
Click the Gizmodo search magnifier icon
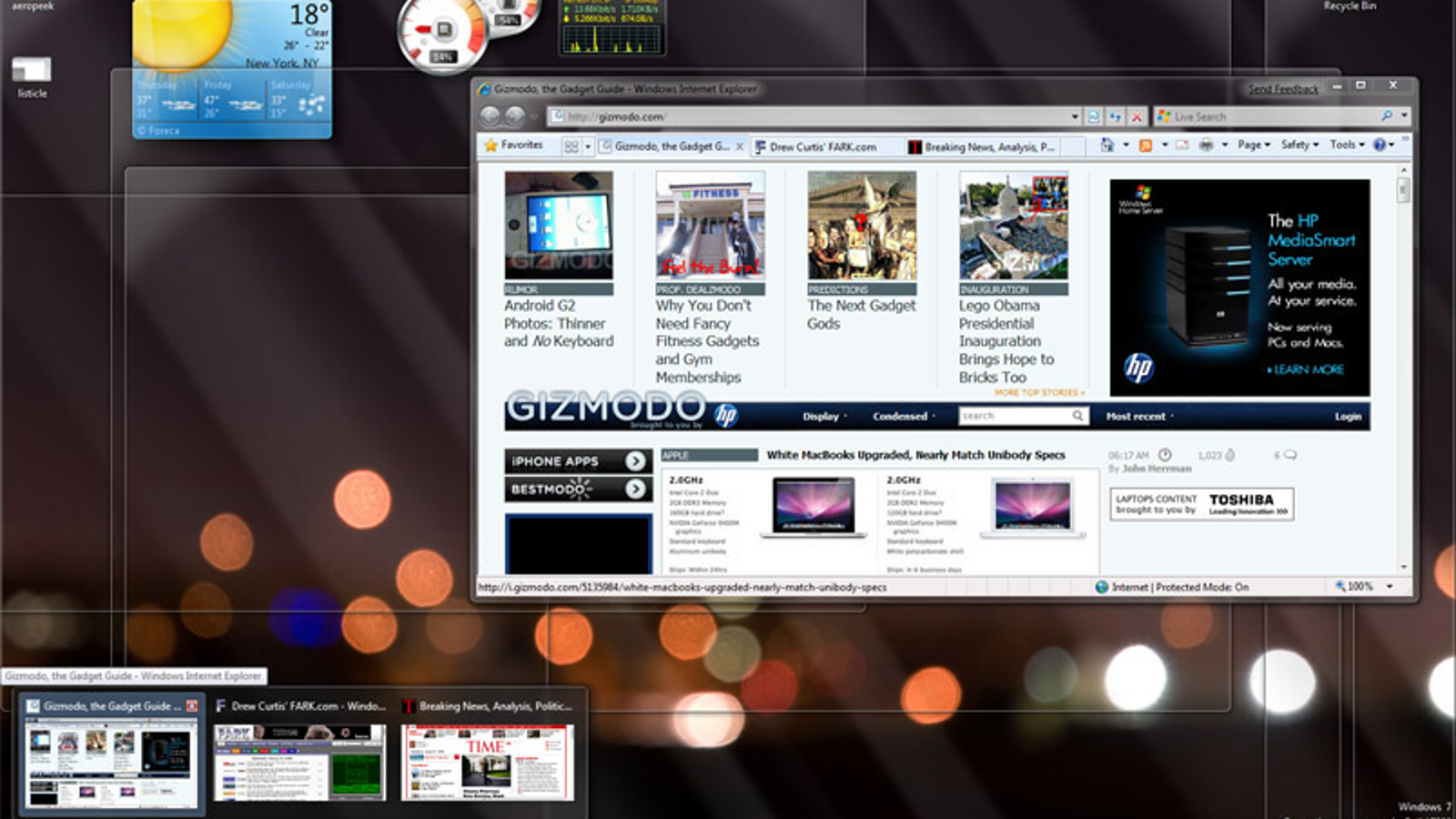point(1077,416)
